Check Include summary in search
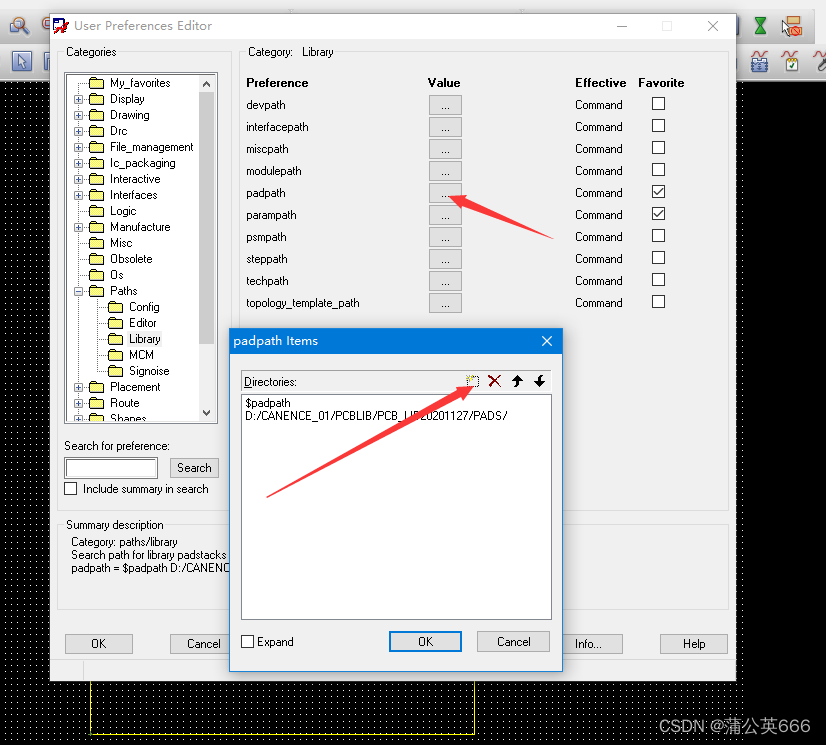The width and height of the screenshot is (826, 745). point(71,489)
